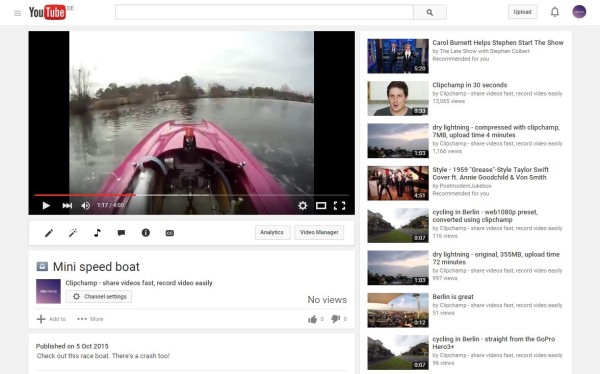Open cycling in Berlin GoPro Hero3+ title
600x374 pixels.
point(494,343)
